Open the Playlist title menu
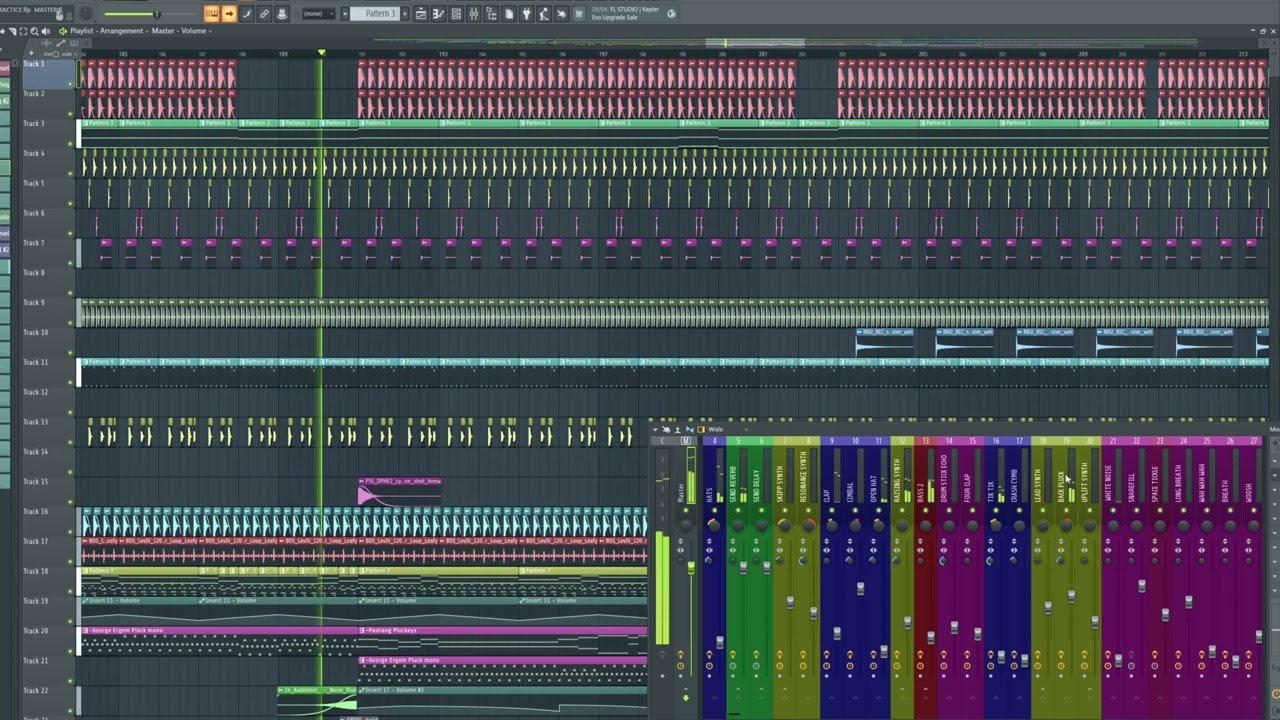The height and width of the screenshot is (720, 1280). click(x=82, y=31)
